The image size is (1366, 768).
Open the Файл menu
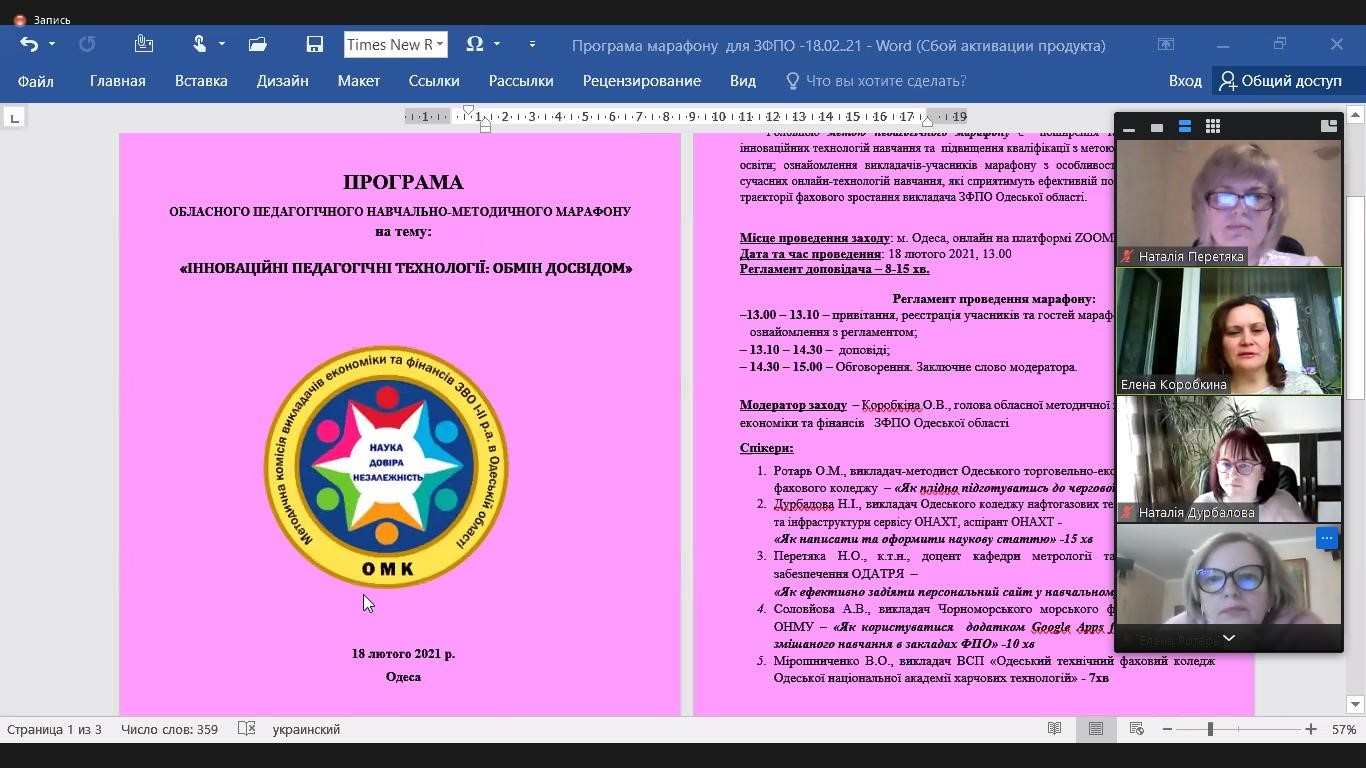coord(35,81)
